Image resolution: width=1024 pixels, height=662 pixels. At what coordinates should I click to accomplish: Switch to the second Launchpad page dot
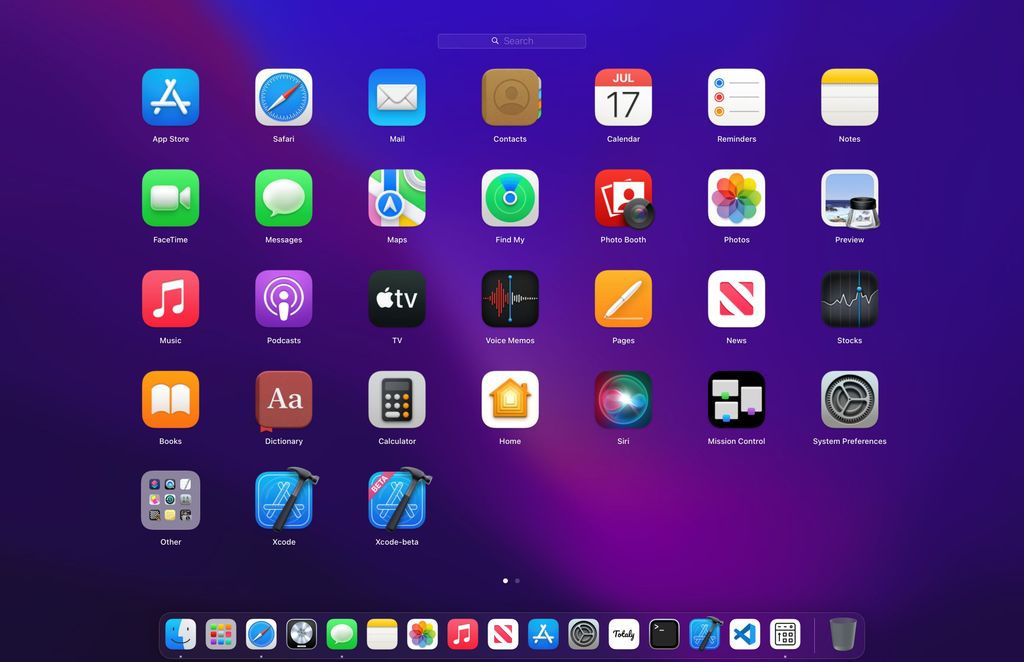click(517, 580)
